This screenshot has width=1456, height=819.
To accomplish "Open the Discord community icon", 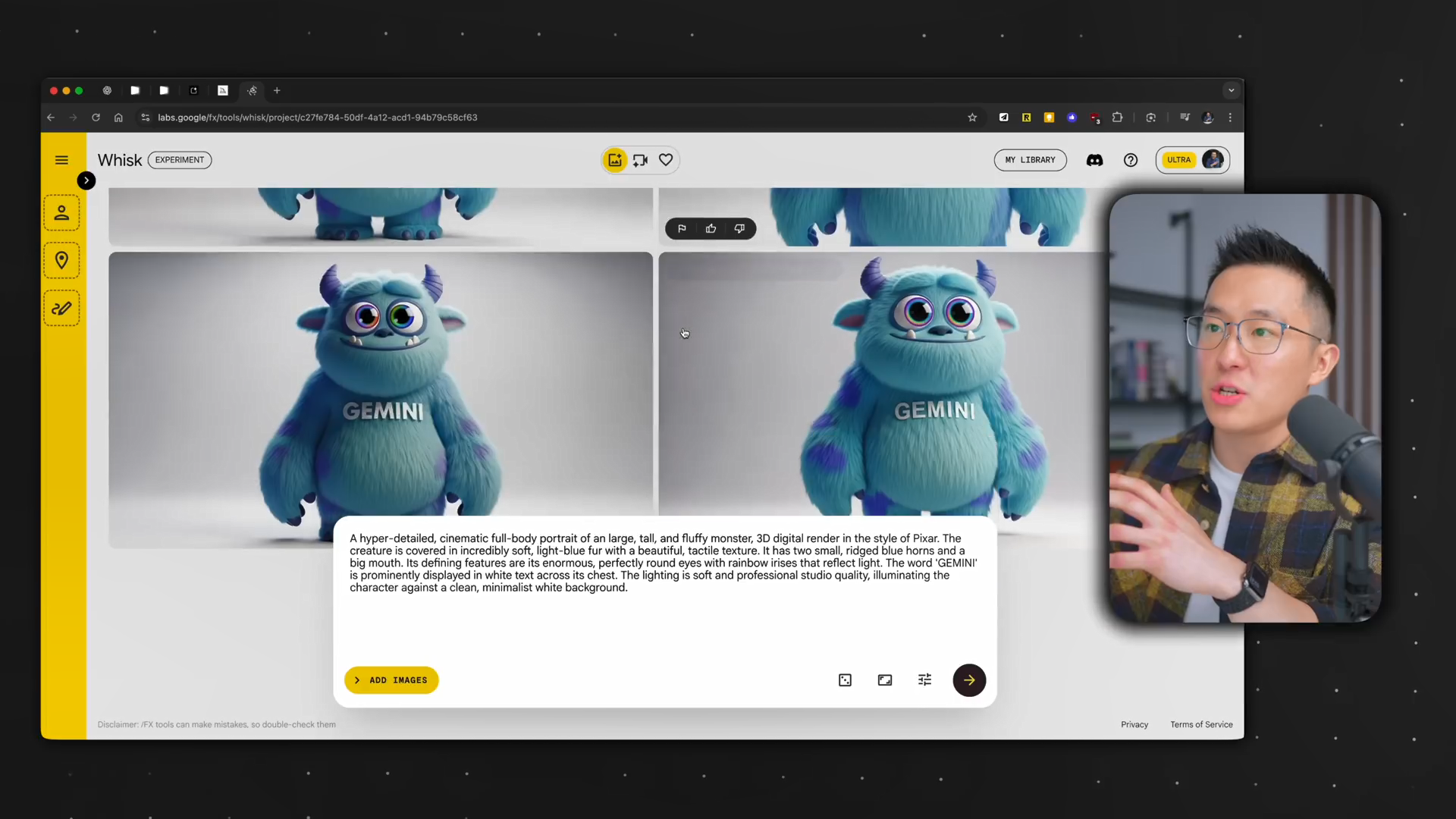I will coord(1094,160).
